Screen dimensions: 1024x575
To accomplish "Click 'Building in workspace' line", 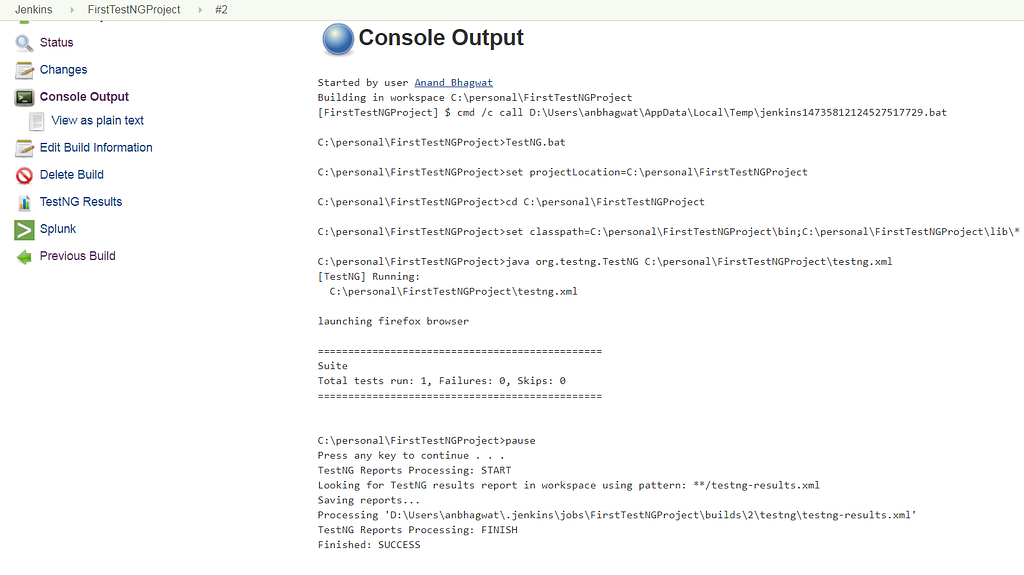I will [x=475, y=97].
